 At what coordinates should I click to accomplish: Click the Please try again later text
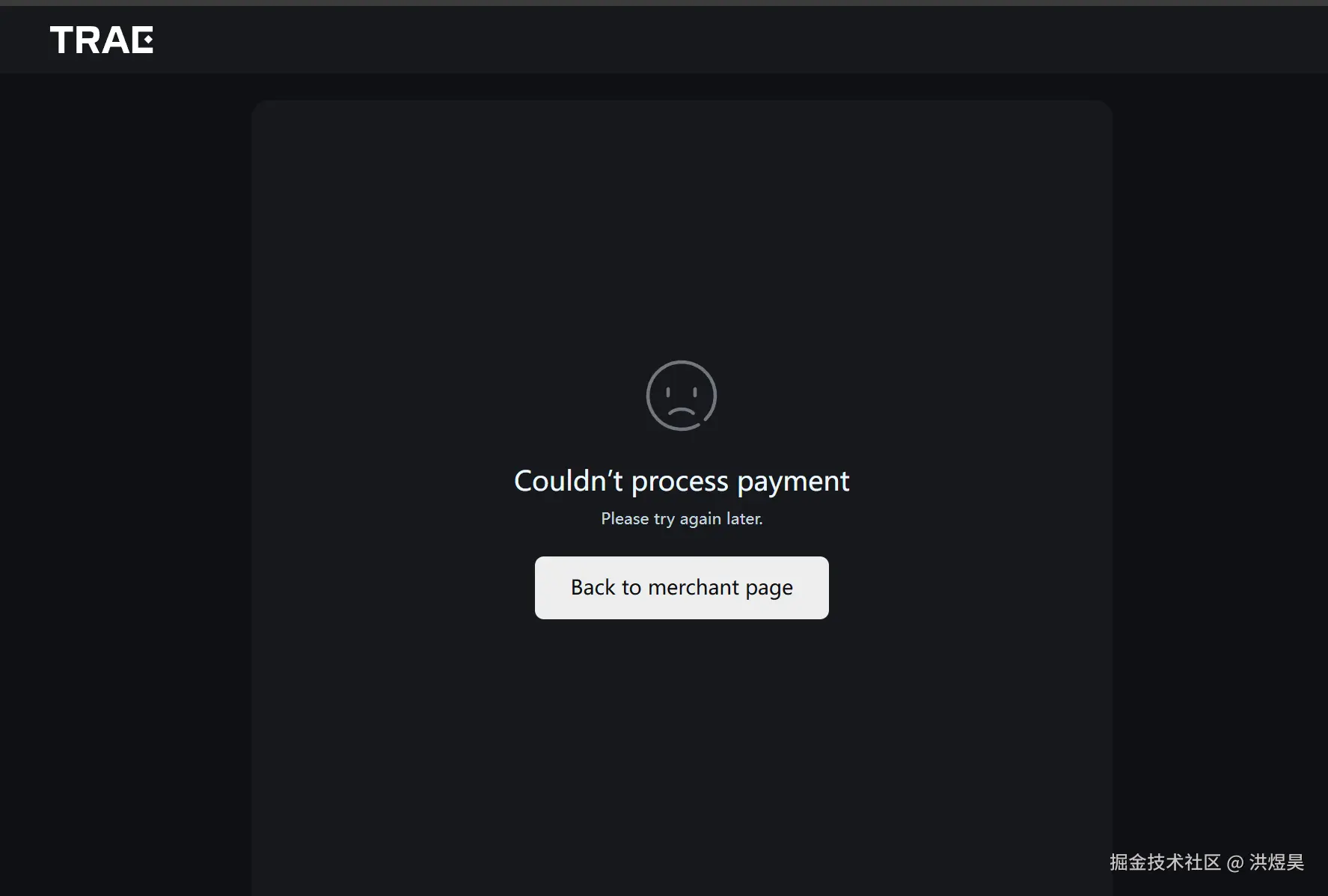click(682, 518)
